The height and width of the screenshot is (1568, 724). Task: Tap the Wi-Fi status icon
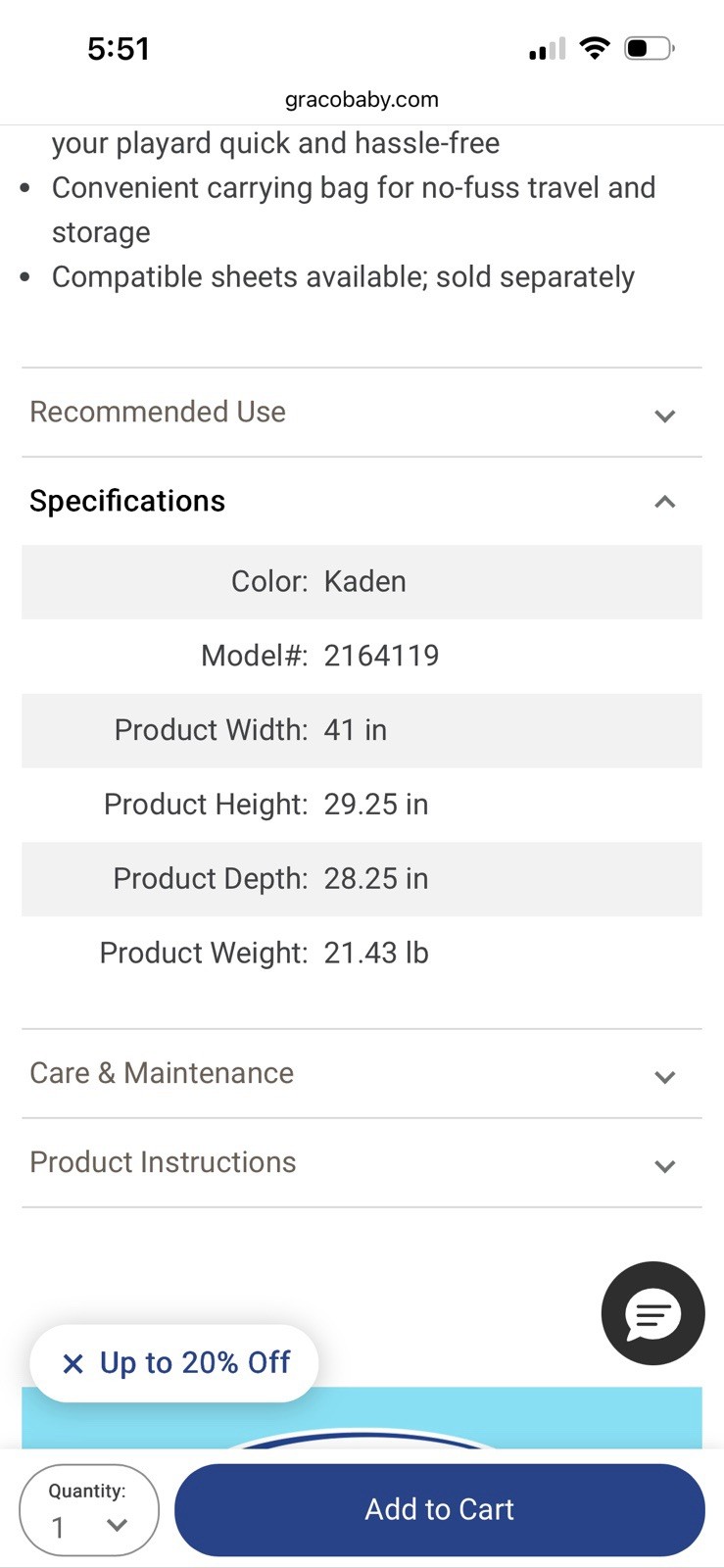pos(594,48)
